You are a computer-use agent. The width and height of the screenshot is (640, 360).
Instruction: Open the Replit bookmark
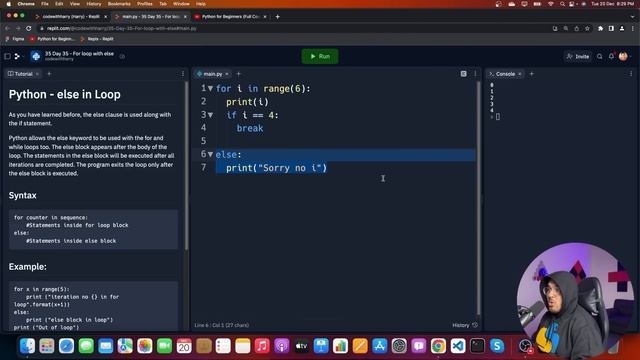(97, 39)
